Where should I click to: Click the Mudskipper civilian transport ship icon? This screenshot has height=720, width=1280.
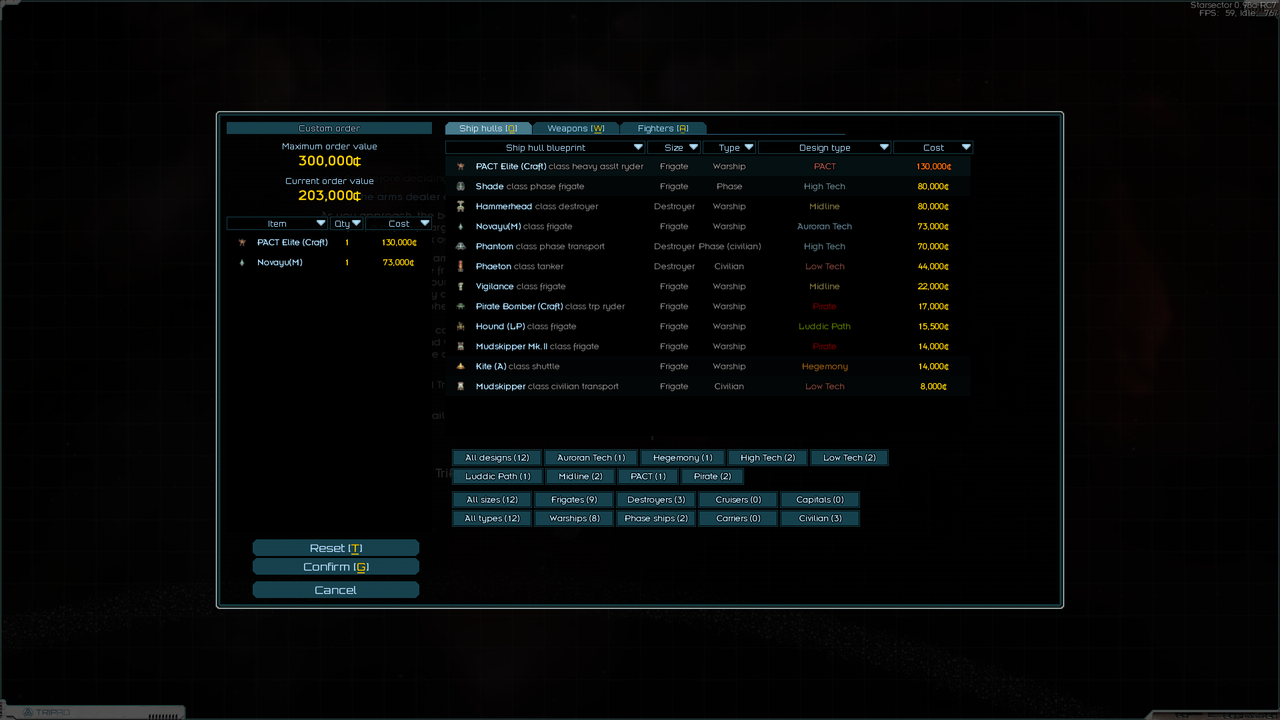point(460,386)
